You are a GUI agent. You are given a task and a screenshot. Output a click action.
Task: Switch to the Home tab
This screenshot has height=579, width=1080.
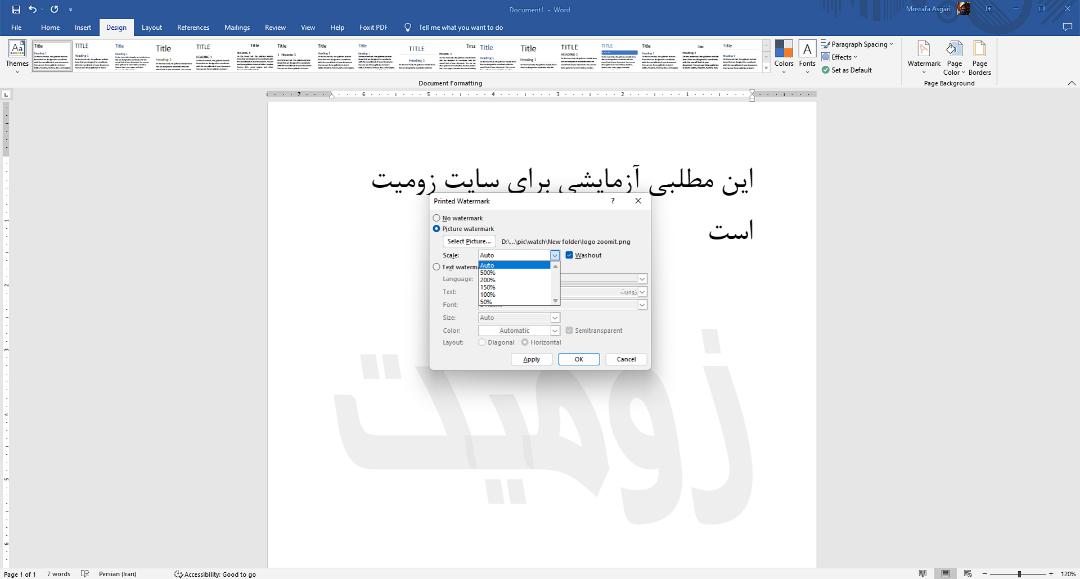click(x=50, y=28)
